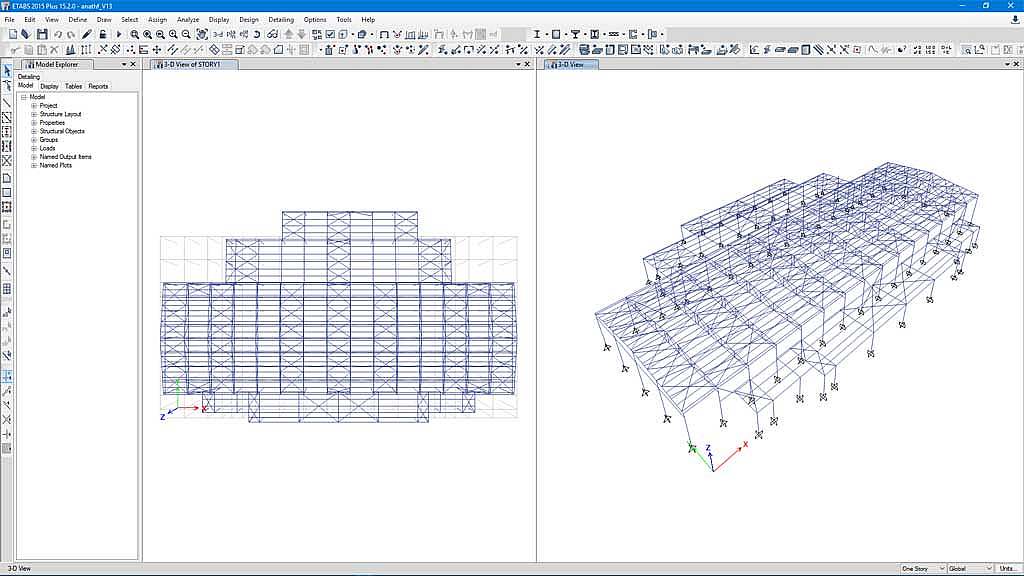Close the 3-D View of STORY1 window

[x=528, y=64]
